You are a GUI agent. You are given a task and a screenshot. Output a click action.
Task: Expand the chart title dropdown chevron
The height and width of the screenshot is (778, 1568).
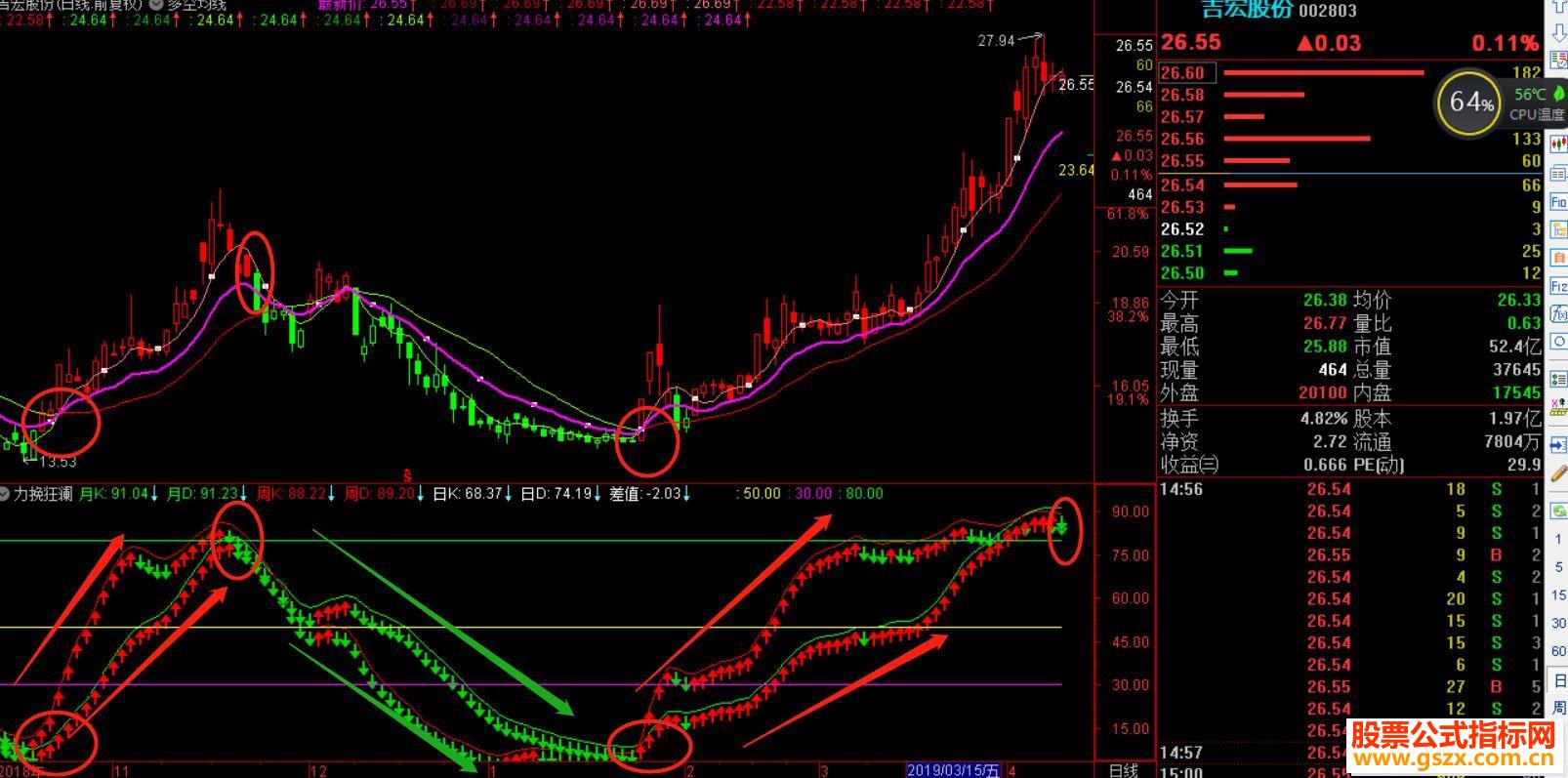tap(155, 5)
